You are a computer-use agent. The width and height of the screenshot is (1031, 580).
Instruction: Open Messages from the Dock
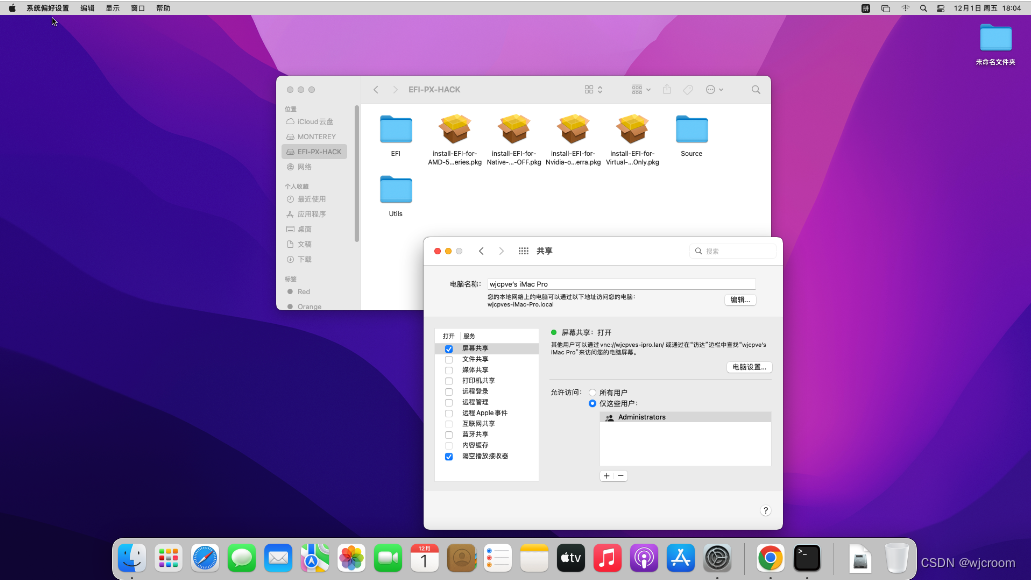(x=242, y=558)
